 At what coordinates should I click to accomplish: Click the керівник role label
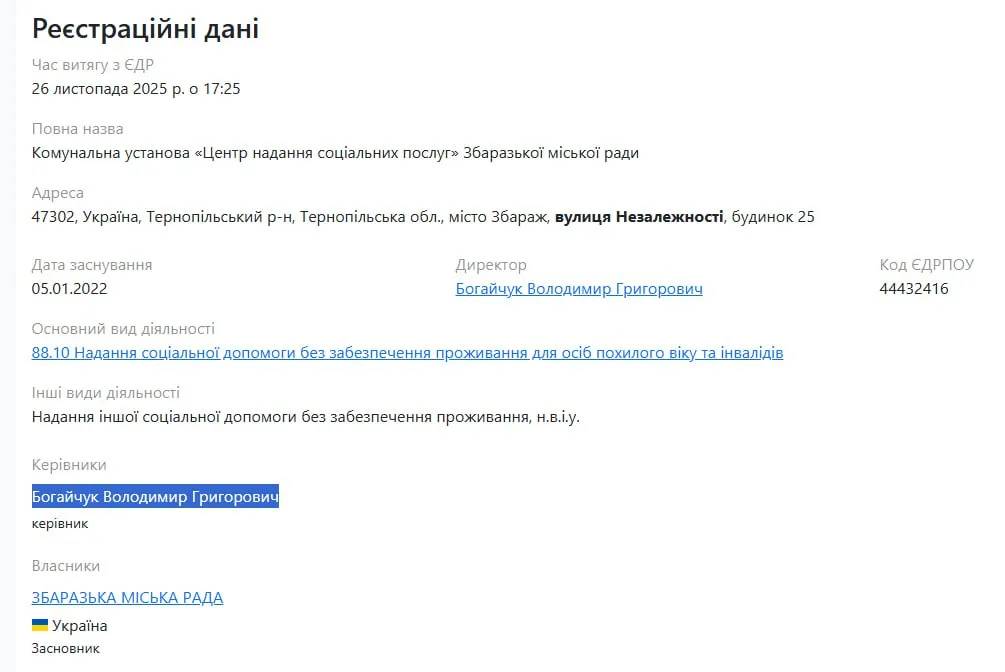click(x=60, y=523)
